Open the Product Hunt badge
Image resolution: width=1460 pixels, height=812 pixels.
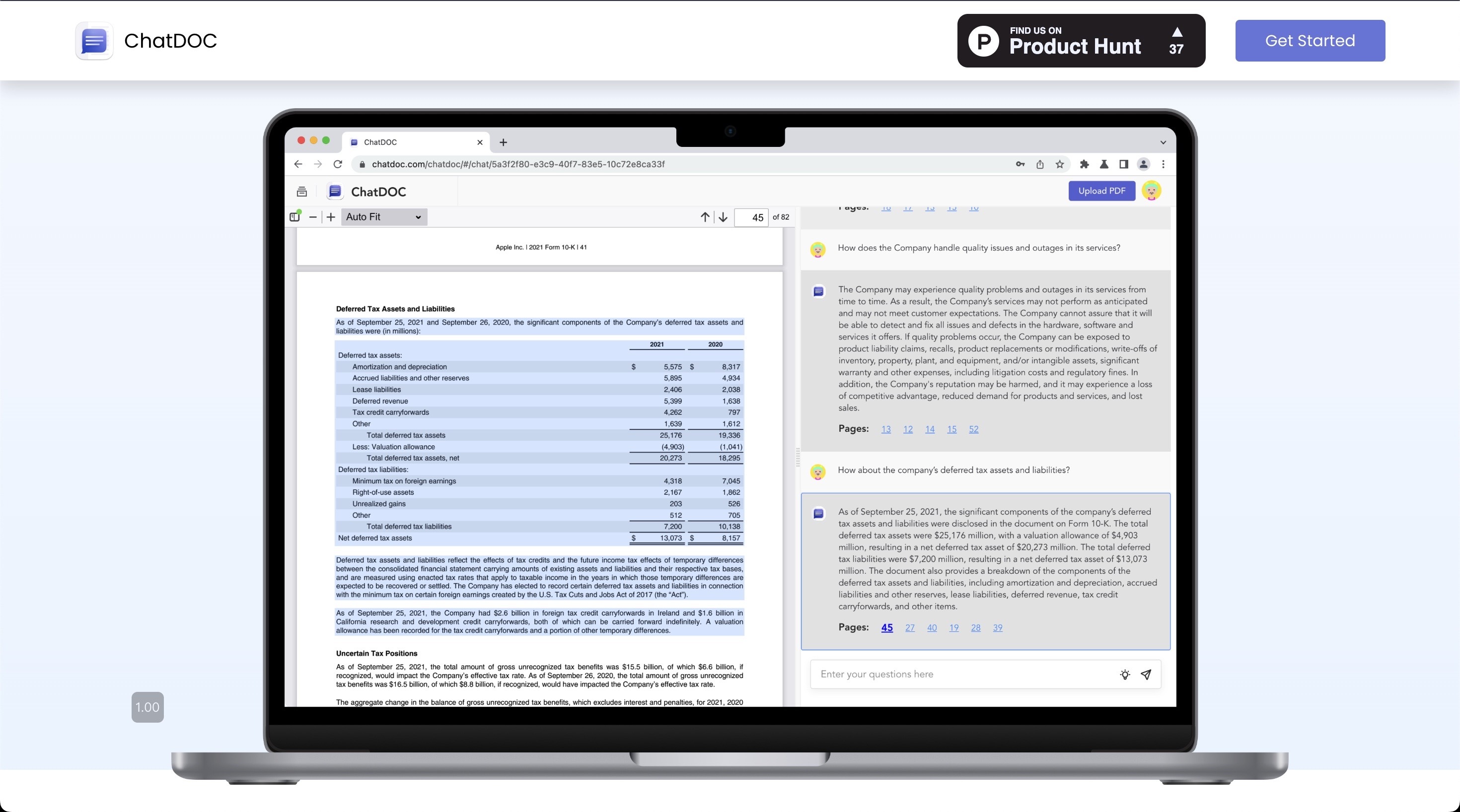tap(1081, 41)
